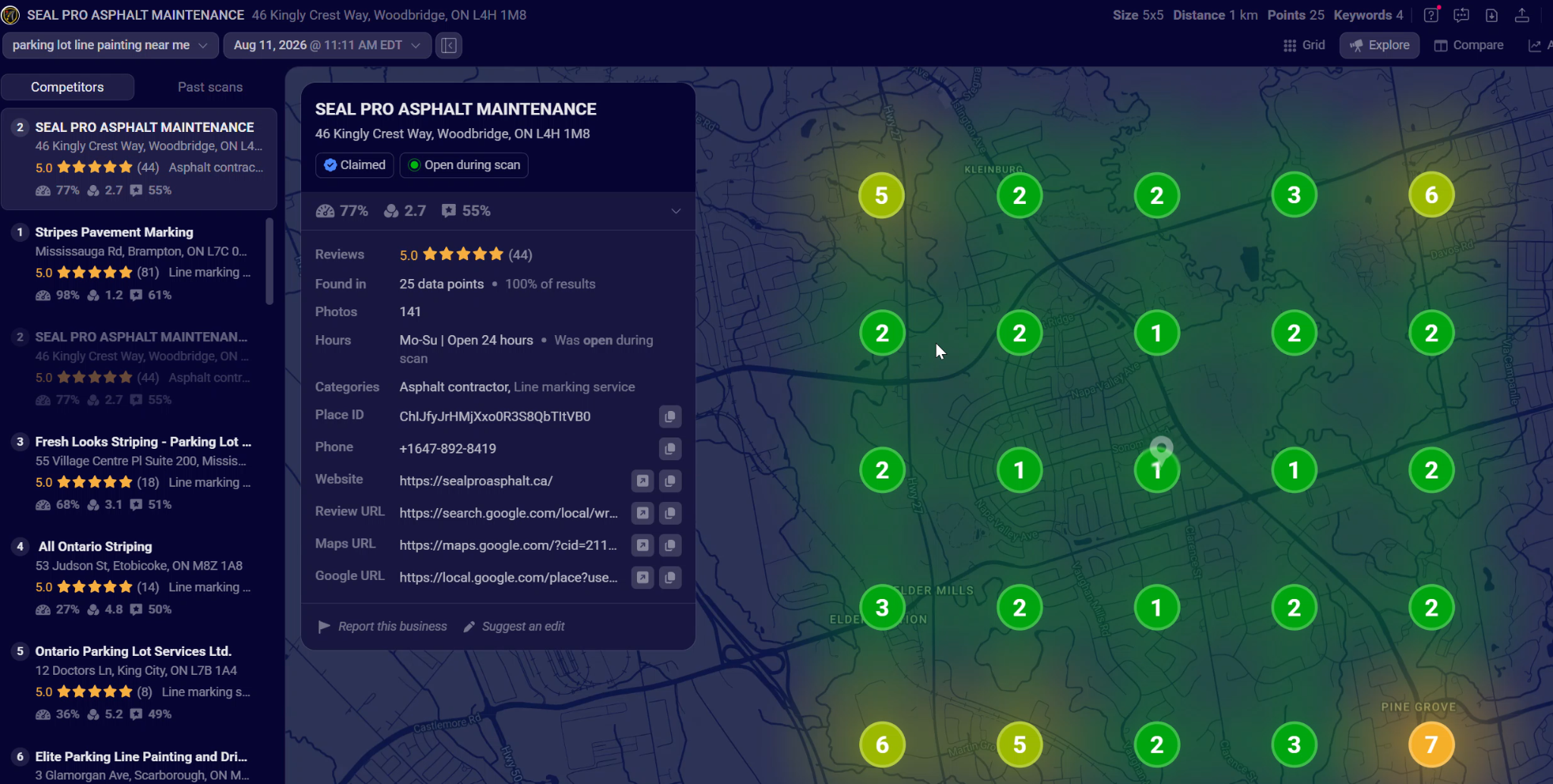This screenshot has width=1553, height=784.
Task: Copy the phone number
Action: (x=670, y=449)
